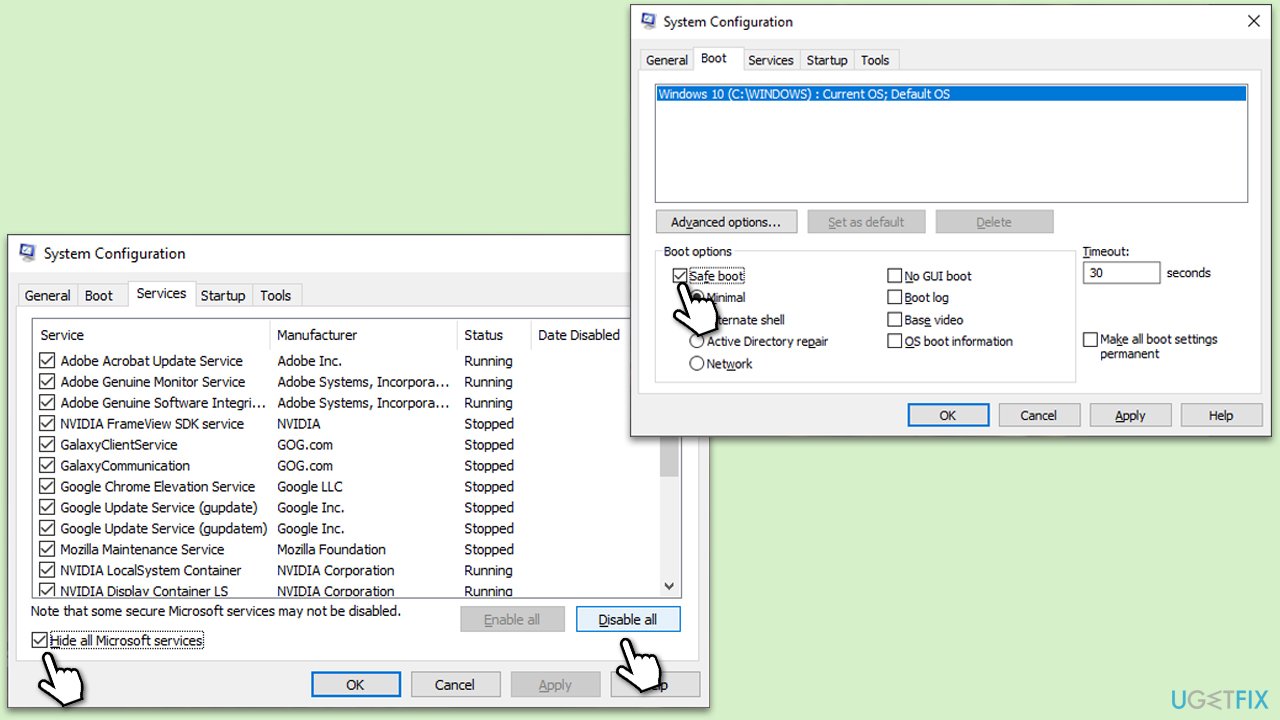The height and width of the screenshot is (720, 1280).
Task: Select Active Directory repair radio option
Action: tap(697, 341)
